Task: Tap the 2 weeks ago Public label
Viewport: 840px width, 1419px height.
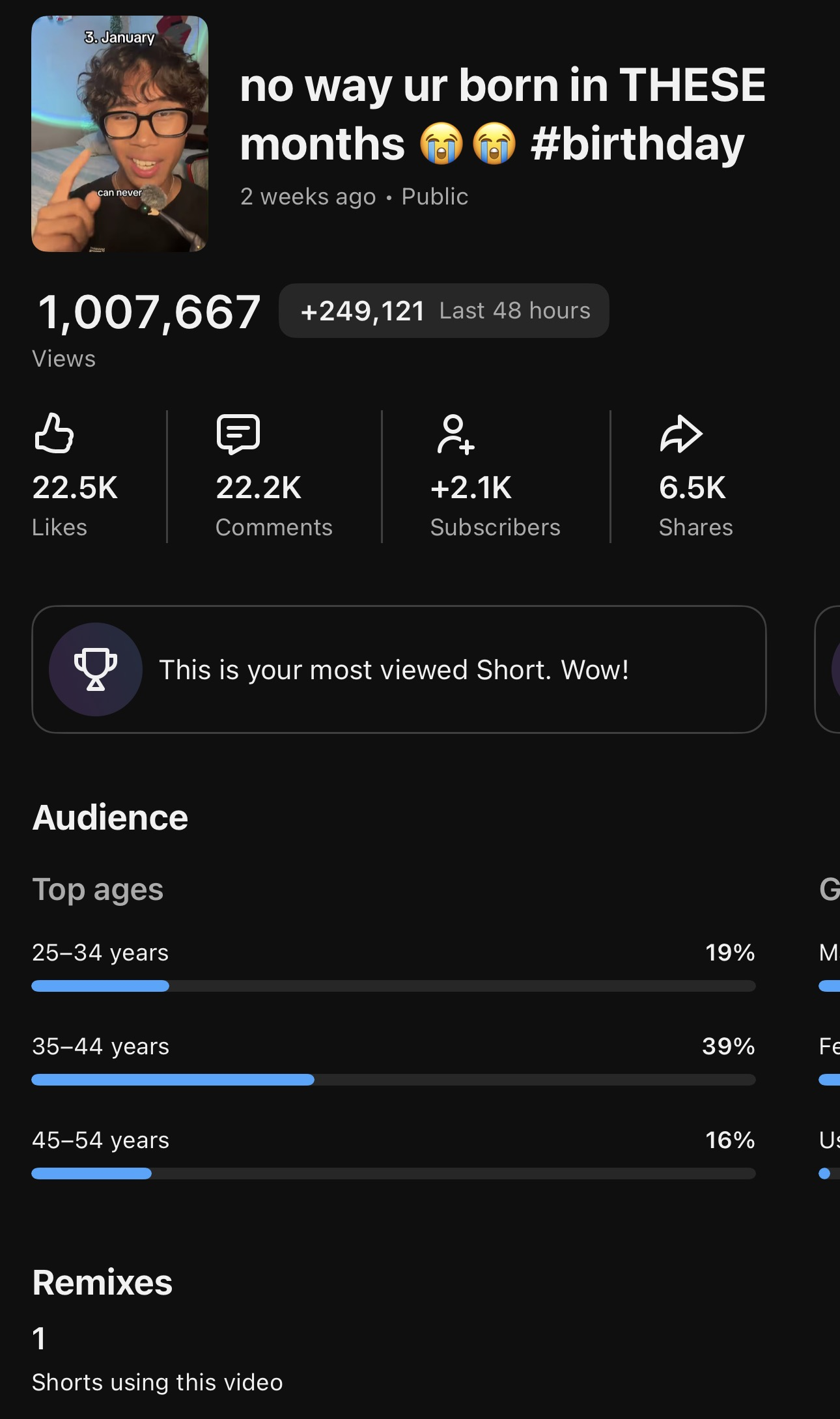Action: (354, 196)
